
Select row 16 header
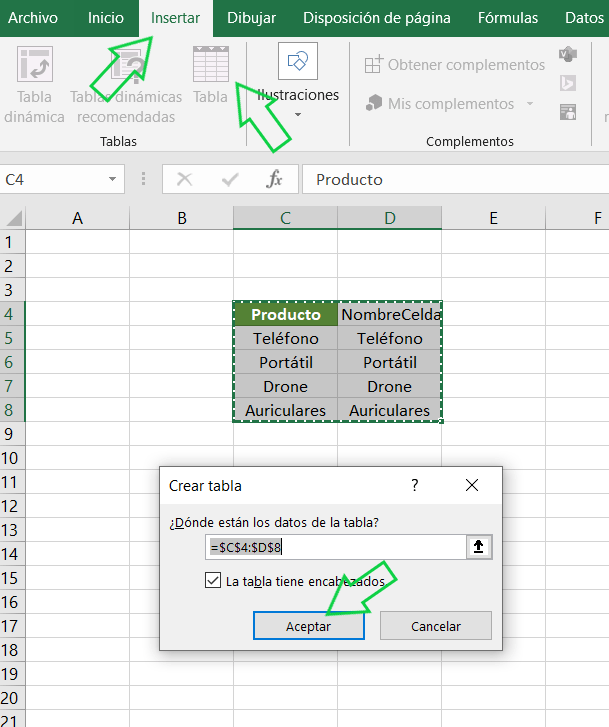(x=13, y=602)
